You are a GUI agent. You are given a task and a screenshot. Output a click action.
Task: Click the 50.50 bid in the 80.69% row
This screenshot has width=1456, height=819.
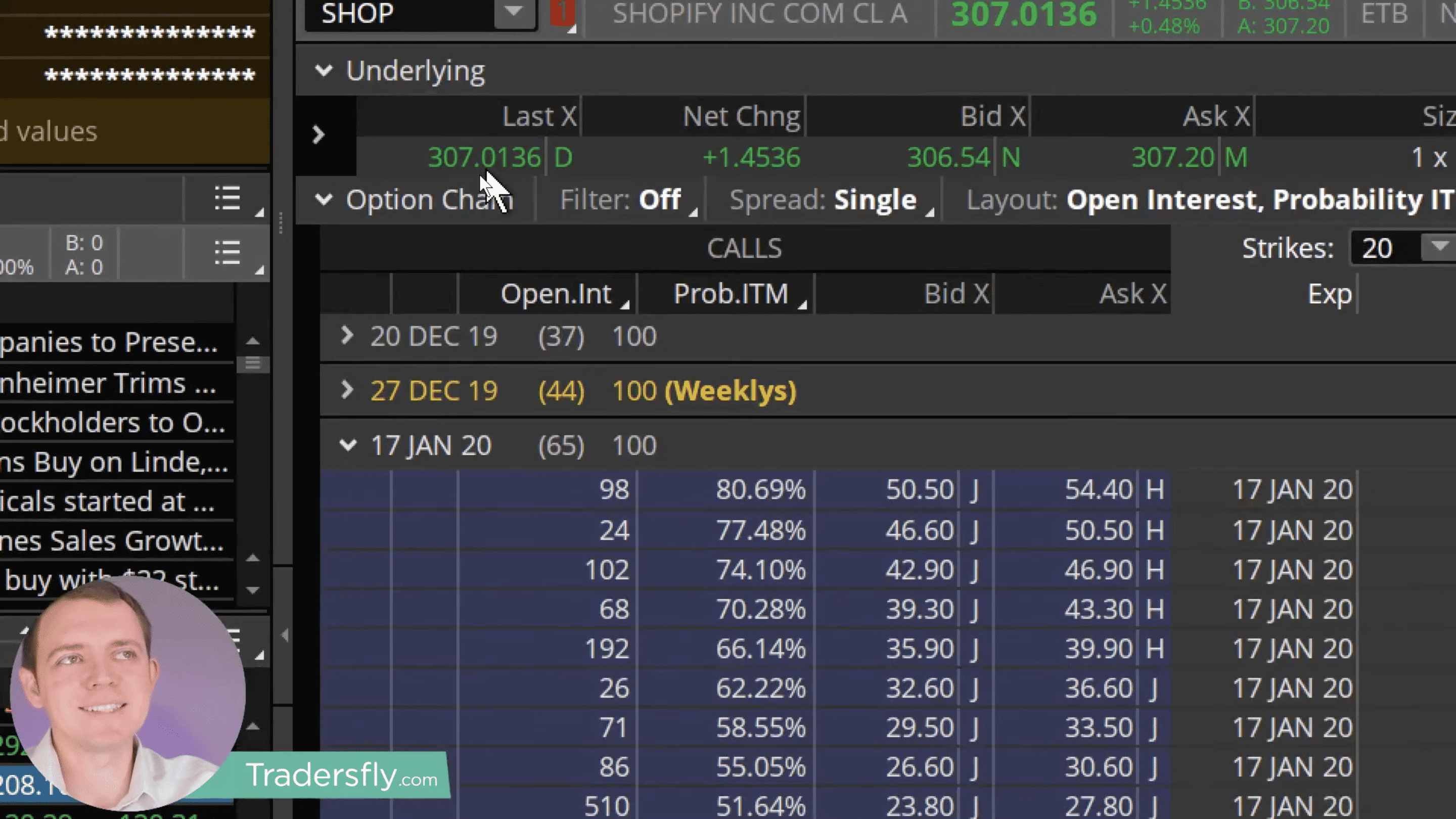920,489
